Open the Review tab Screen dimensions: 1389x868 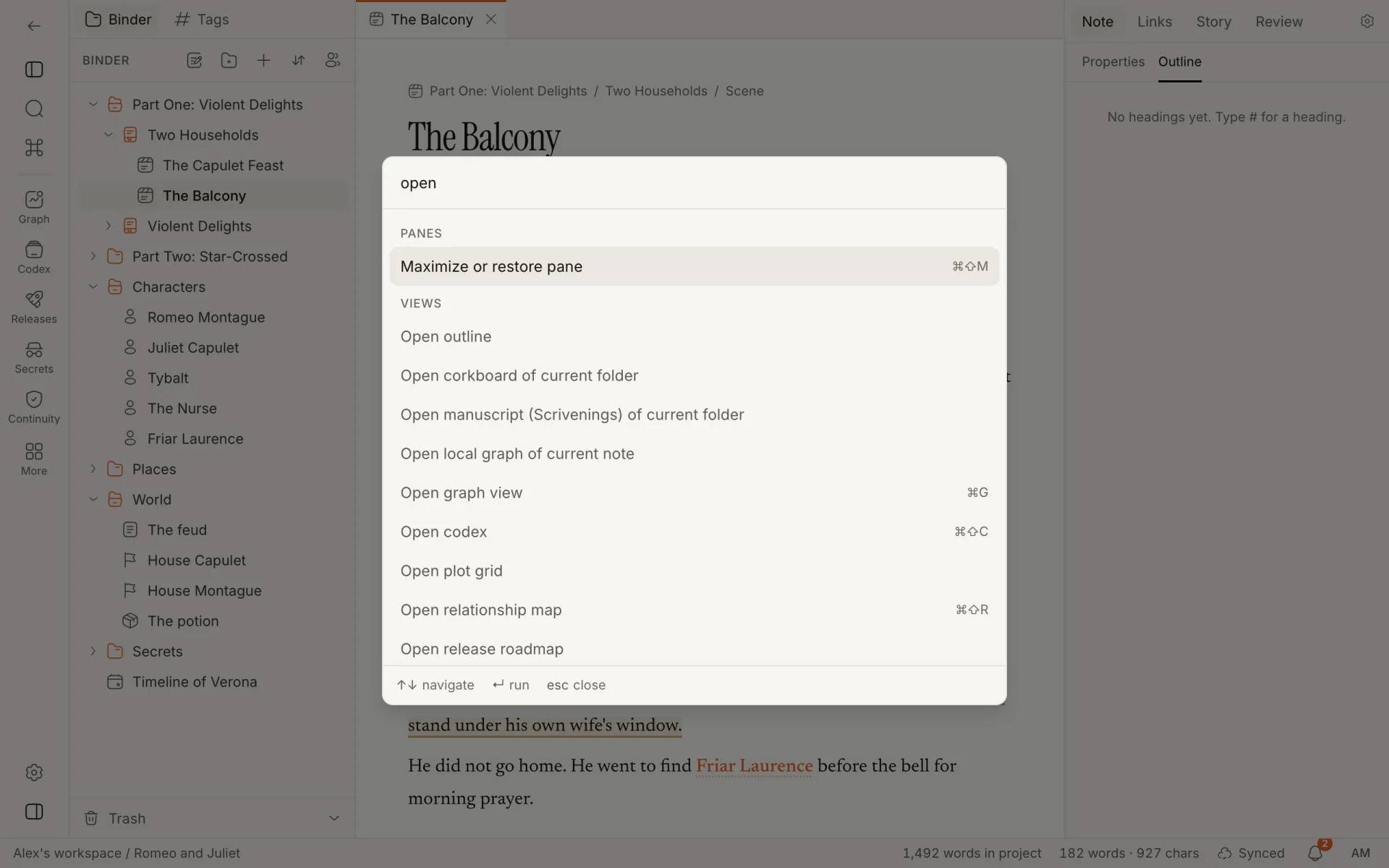tap(1278, 22)
